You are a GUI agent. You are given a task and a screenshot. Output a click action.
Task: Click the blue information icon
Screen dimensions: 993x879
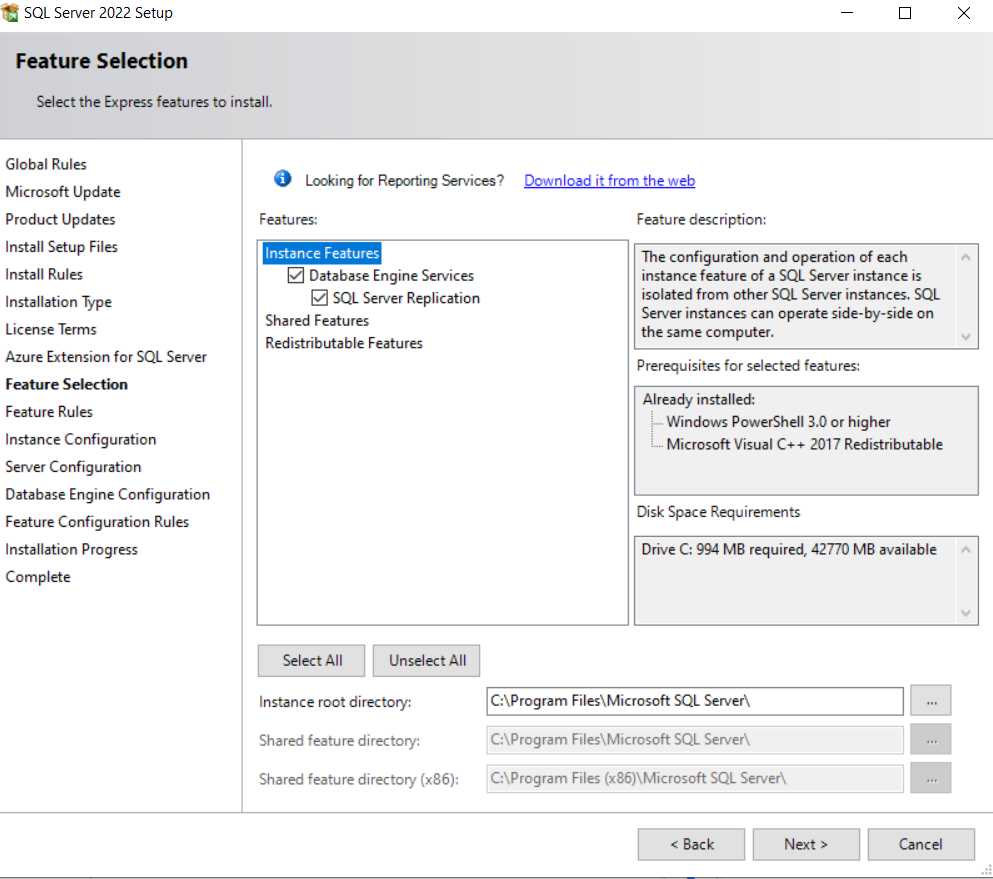[x=282, y=179]
